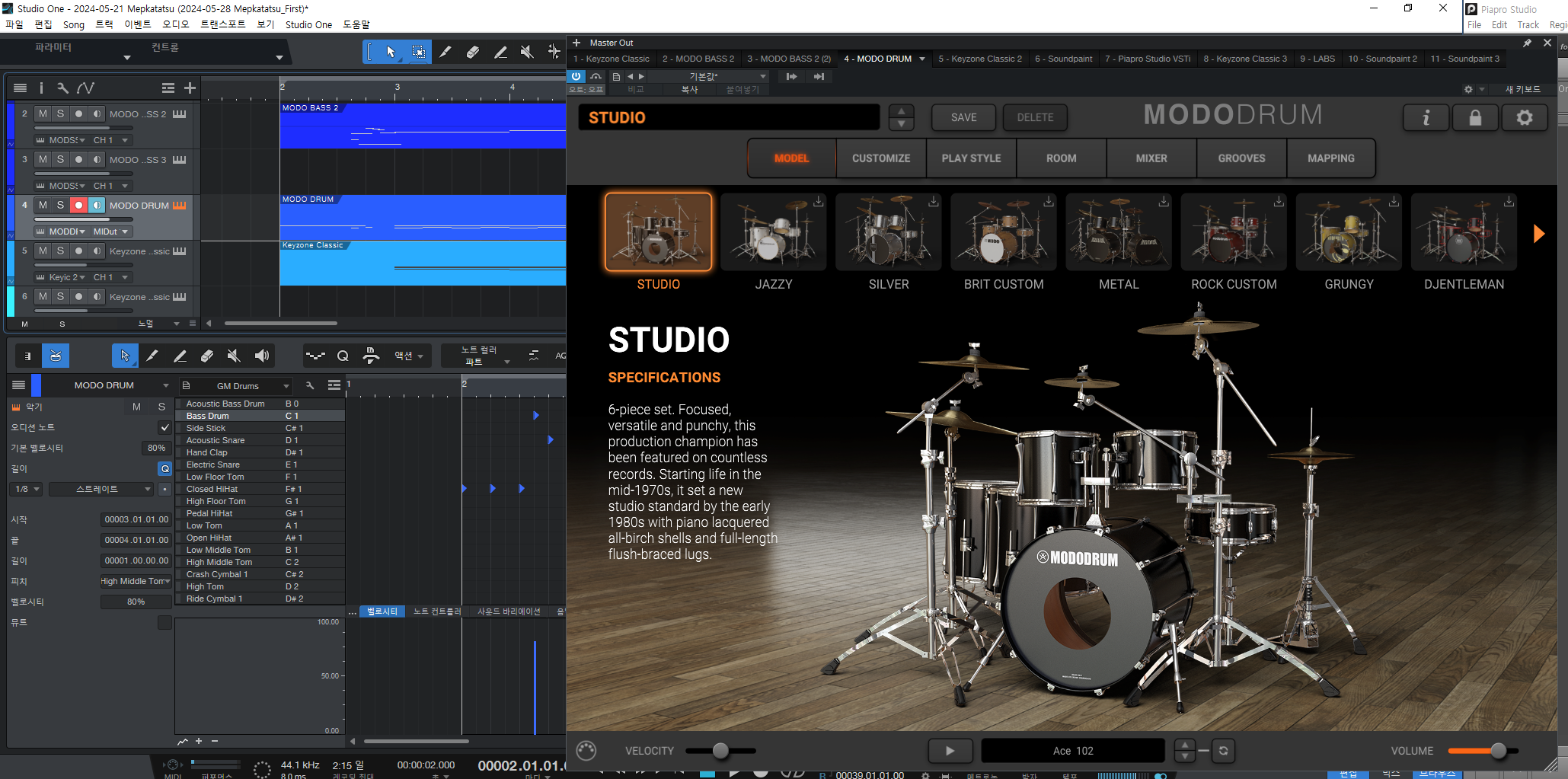Open MODO DRUM settings gear

click(1525, 117)
